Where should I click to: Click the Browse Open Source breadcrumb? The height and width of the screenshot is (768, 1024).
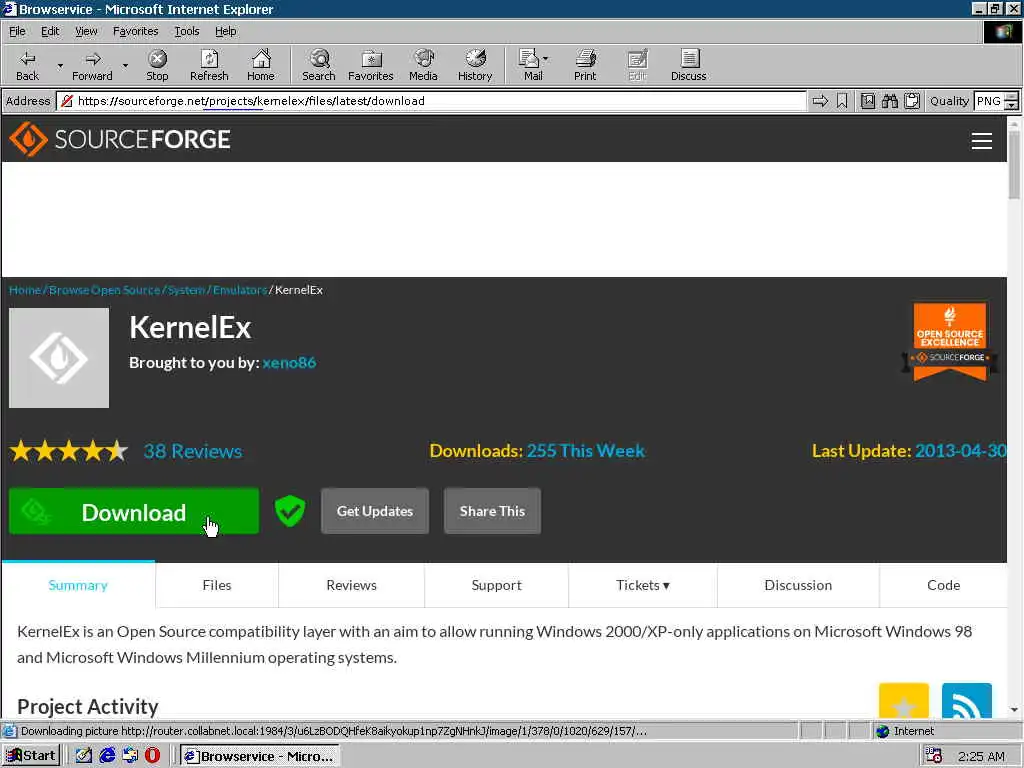(x=104, y=290)
